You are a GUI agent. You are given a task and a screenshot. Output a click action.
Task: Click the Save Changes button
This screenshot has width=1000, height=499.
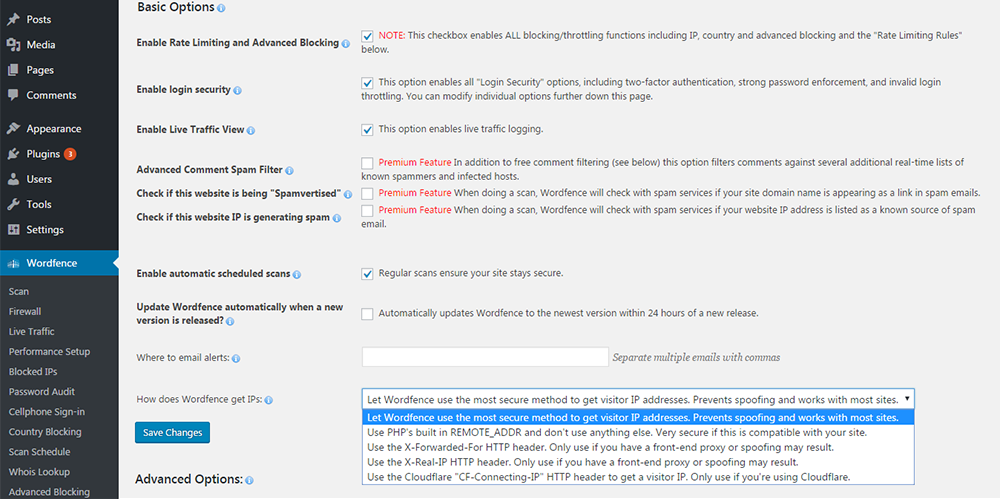click(172, 433)
